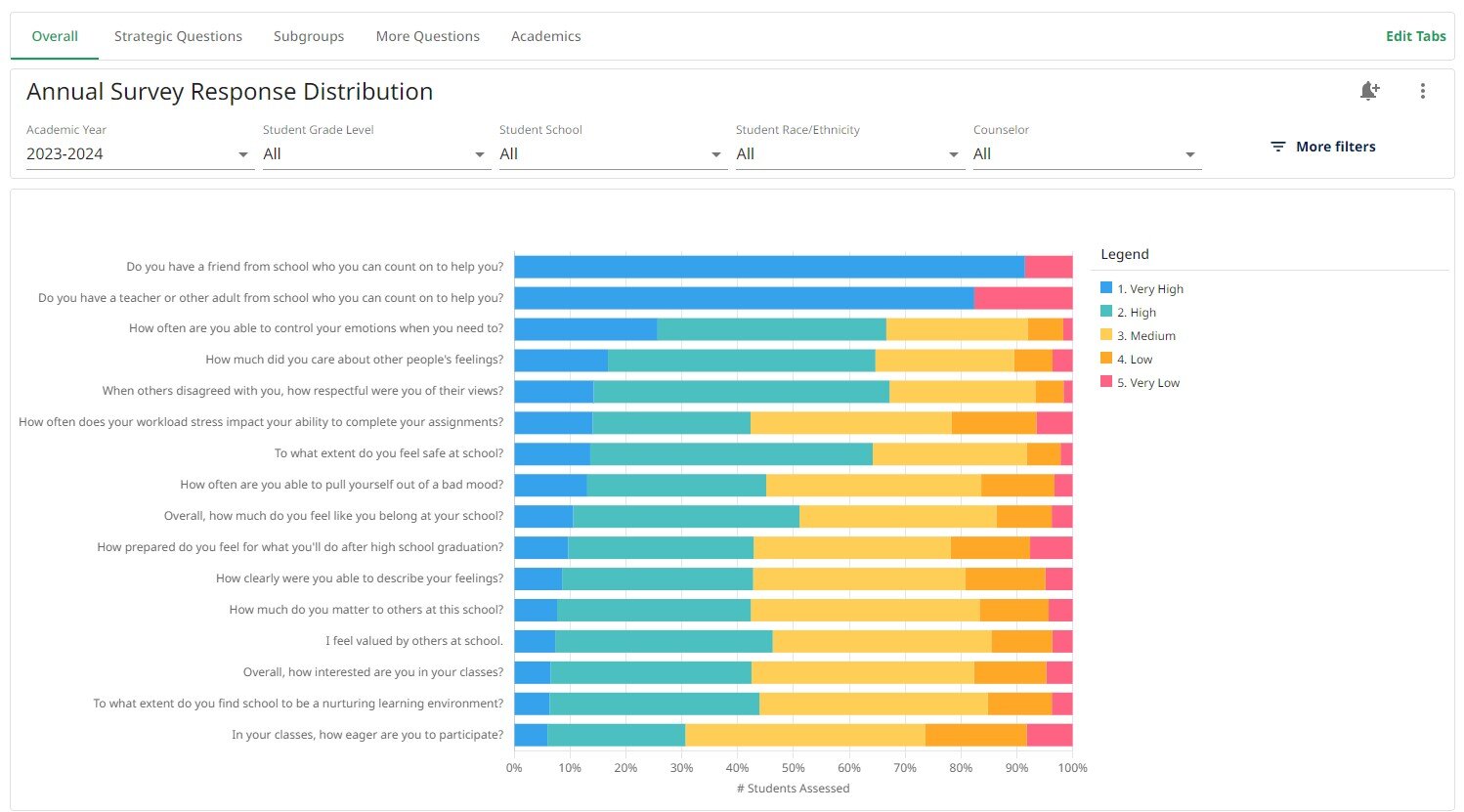The image size is (1464, 812).
Task: Expand the Student Grade Level dropdown
Action: [x=376, y=153]
